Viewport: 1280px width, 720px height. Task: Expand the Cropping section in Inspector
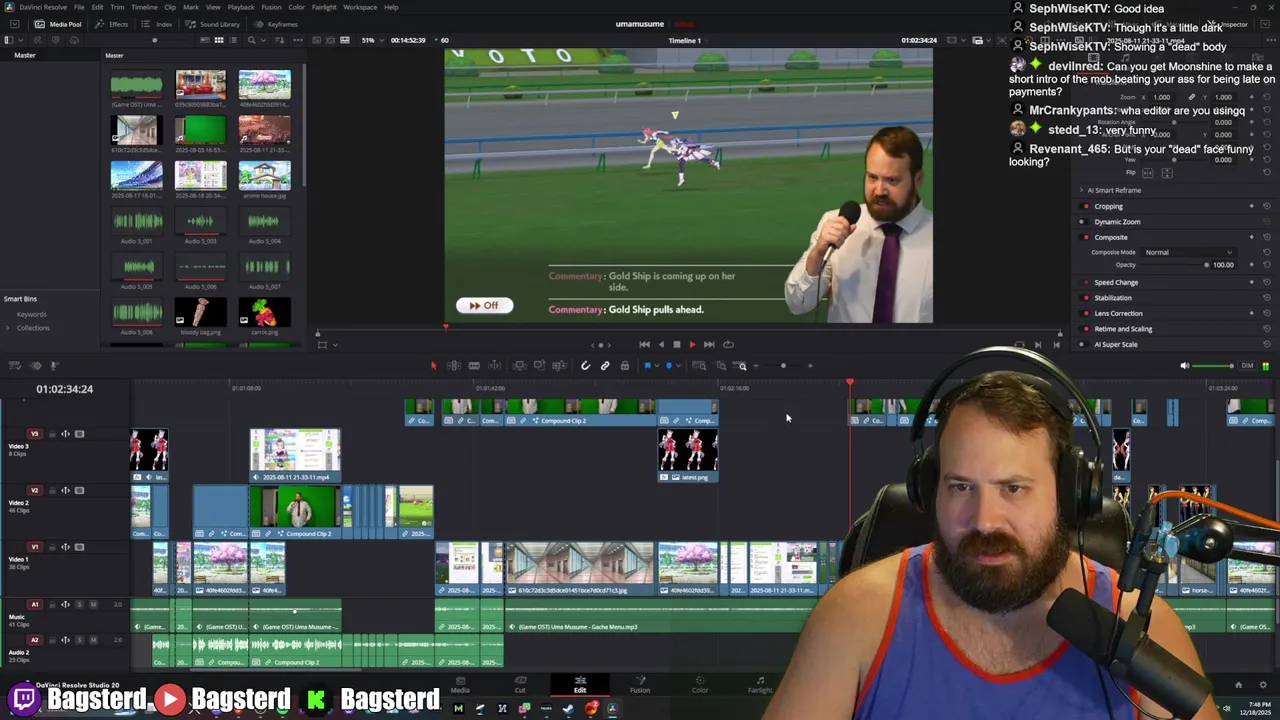click(x=1108, y=207)
